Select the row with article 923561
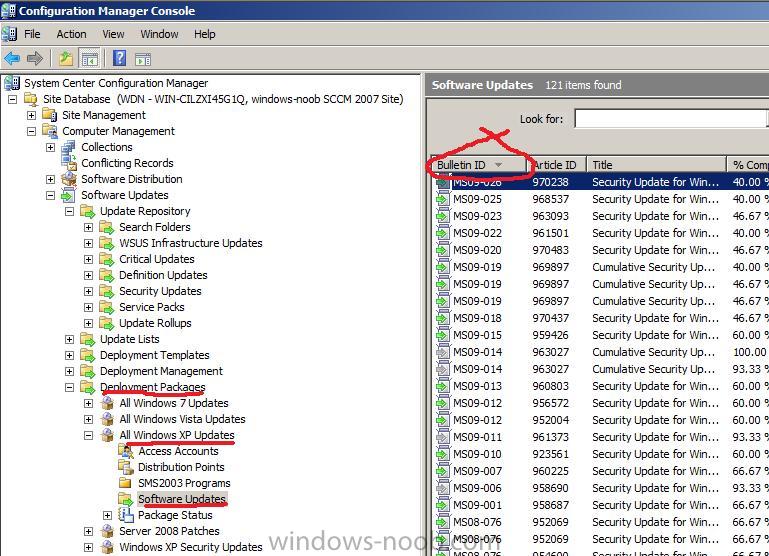 tap(601, 454)
